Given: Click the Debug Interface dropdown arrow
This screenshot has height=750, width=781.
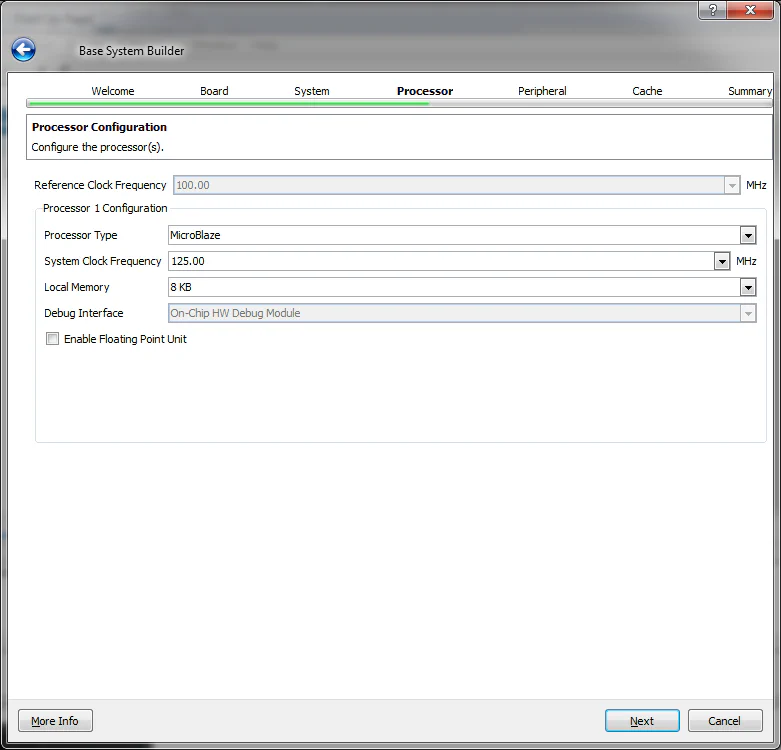Looking at the screenshot, I should coord(747,314).
